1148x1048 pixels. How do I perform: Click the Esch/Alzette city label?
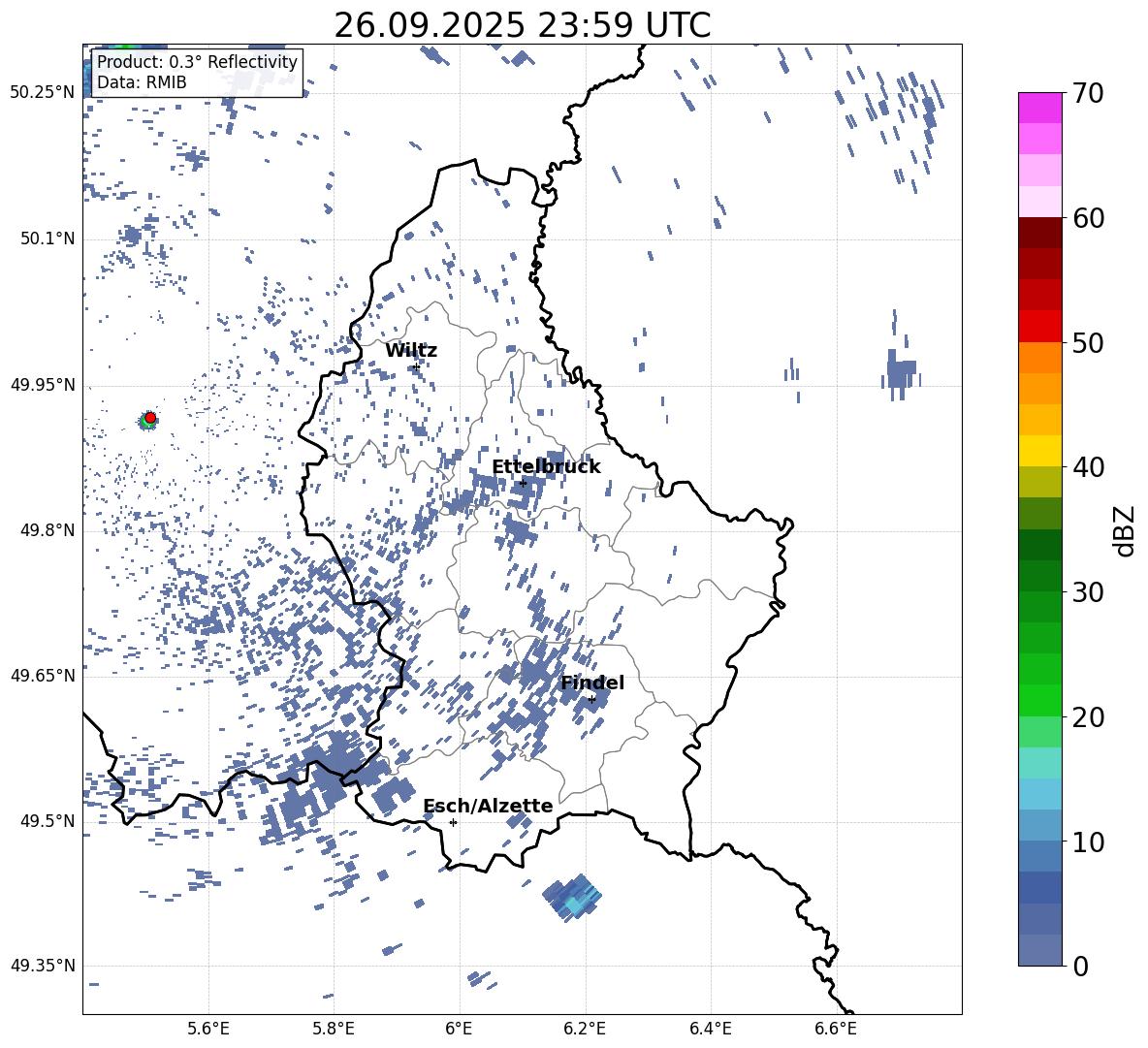tap(488, 806)
